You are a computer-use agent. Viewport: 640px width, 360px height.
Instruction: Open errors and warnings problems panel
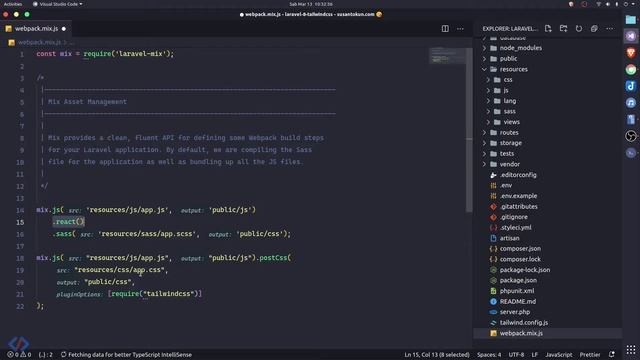coord(19,355)
